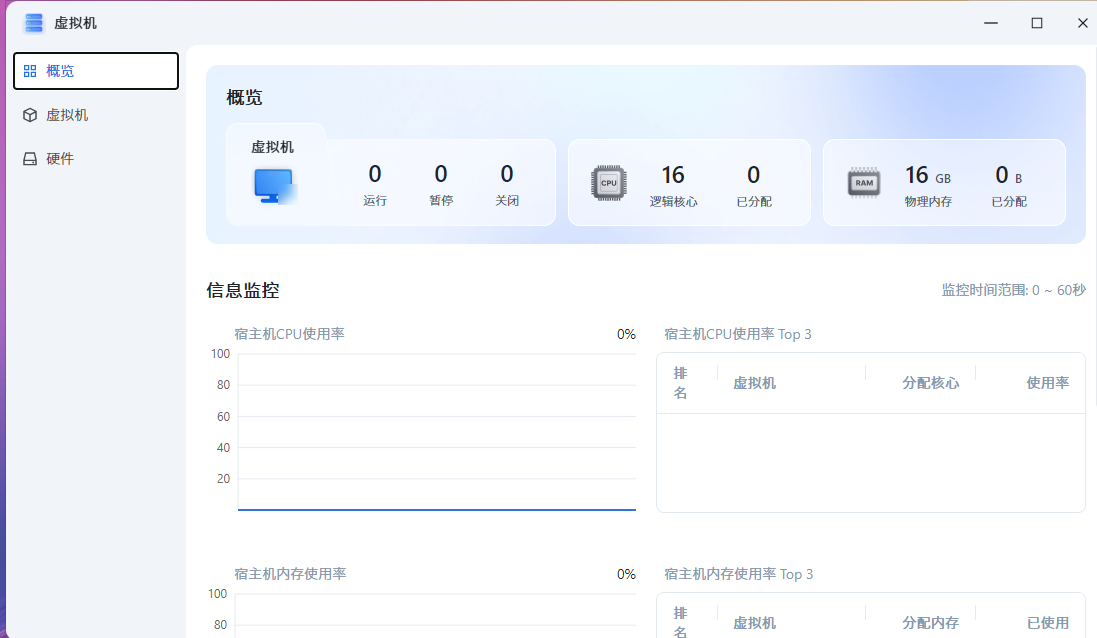Click the 分配内存 column header
Screen dimensions: 1097x638
[930, 623]
